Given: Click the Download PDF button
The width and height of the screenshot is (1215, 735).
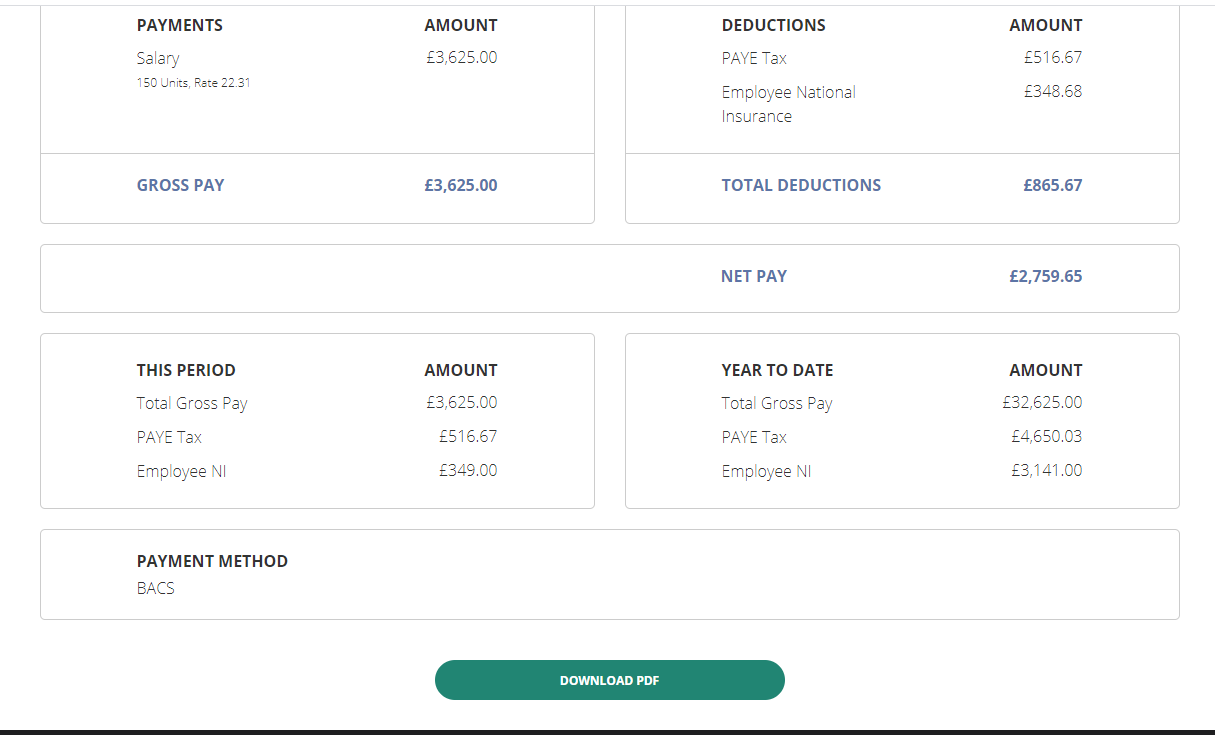Looking at the screenshot, I should (609, 680).
